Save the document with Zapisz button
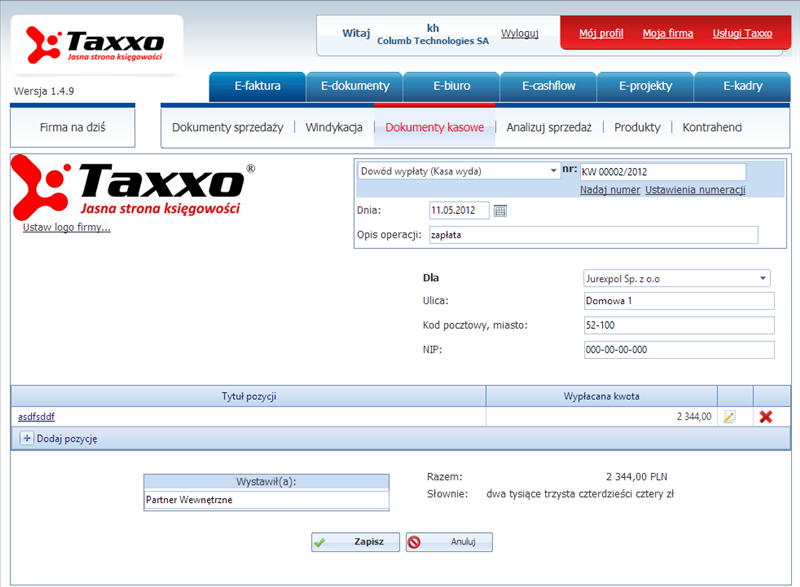Viewport: 800px width, 587px height. point(356,542)
